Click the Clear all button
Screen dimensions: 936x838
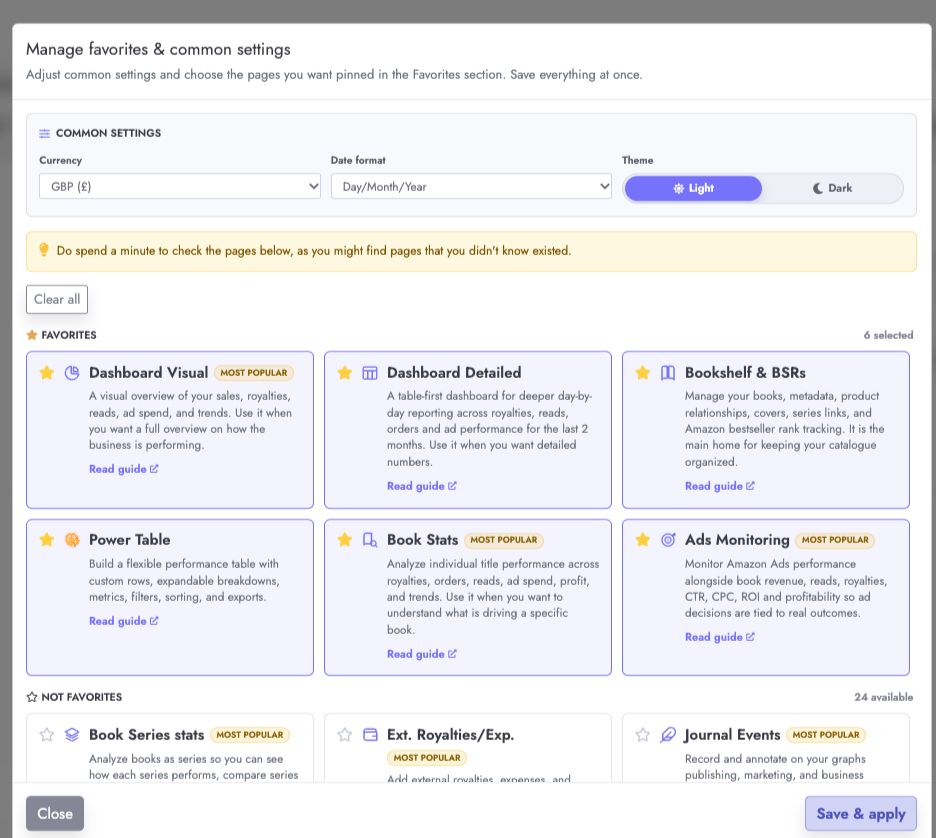tap(57, 299)
